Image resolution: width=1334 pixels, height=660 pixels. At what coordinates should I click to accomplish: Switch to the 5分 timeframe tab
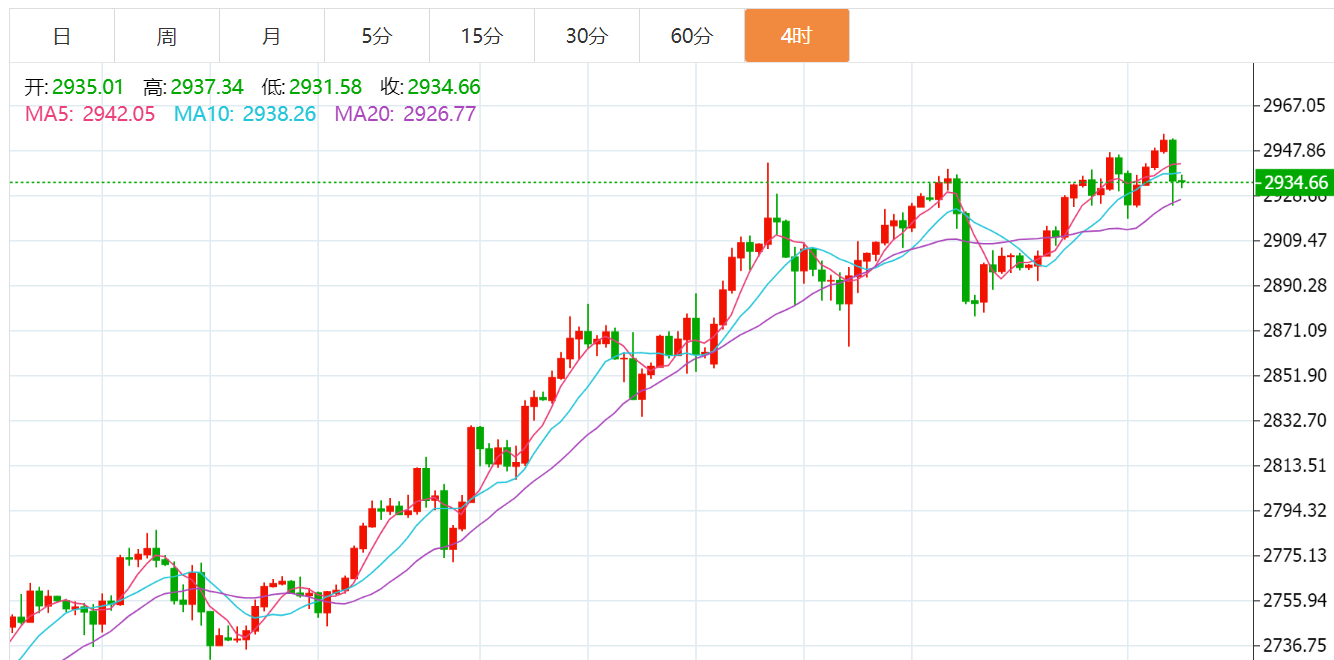coord(377,37)
